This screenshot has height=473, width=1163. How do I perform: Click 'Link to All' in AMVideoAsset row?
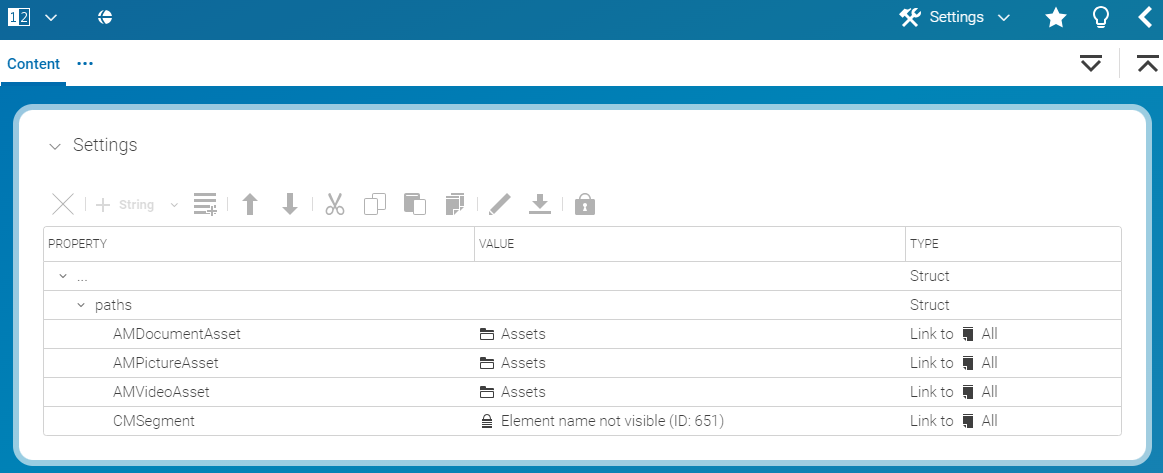[954, 392]
